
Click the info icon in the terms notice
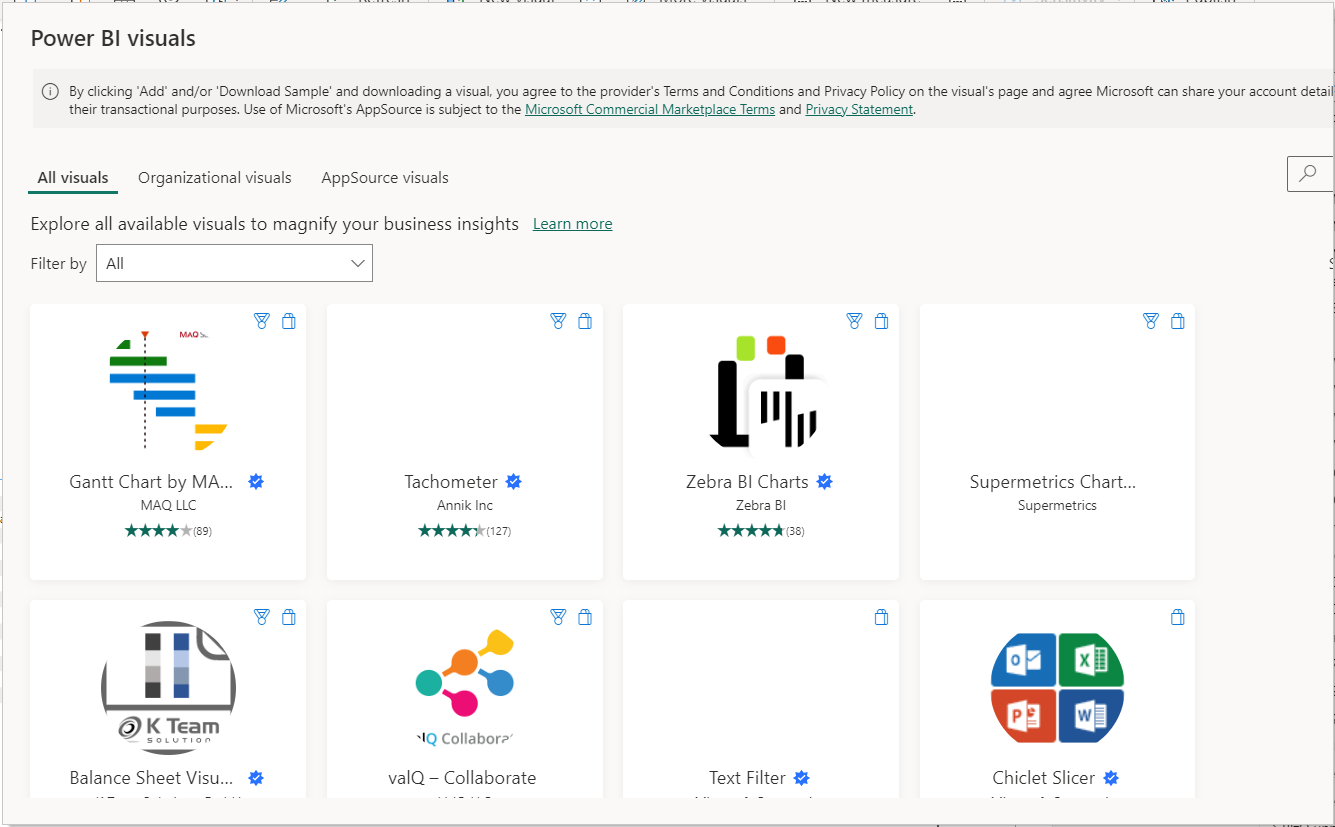coord(50,91)
